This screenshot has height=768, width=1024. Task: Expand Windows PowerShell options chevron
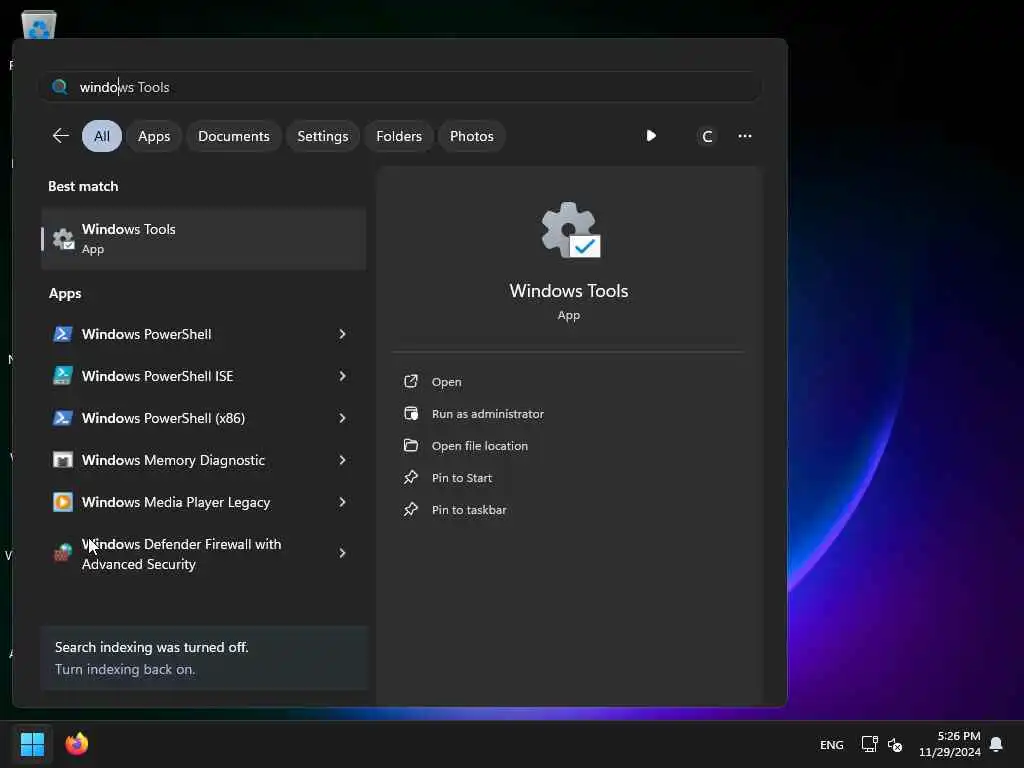[342, 334]
